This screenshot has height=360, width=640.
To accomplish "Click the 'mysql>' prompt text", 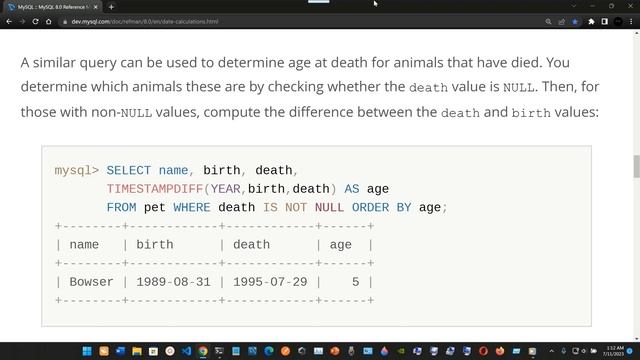I will 77,171.
